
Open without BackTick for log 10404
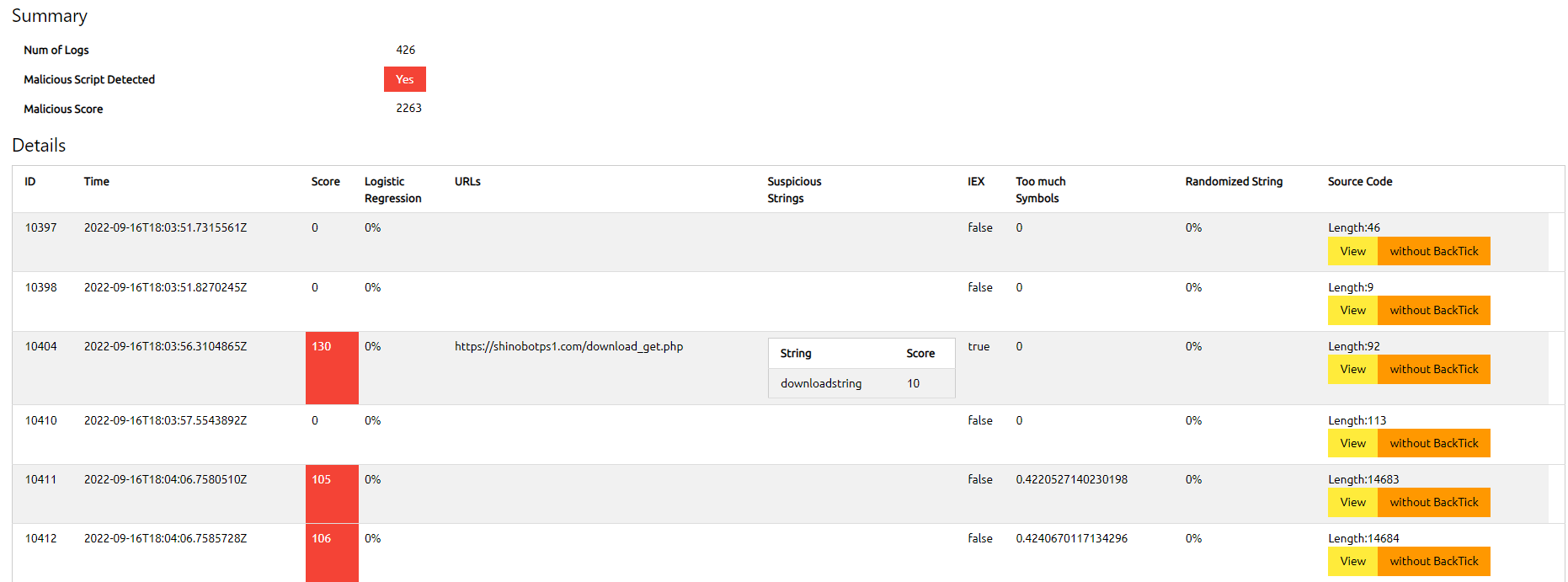click(1433, 369)
